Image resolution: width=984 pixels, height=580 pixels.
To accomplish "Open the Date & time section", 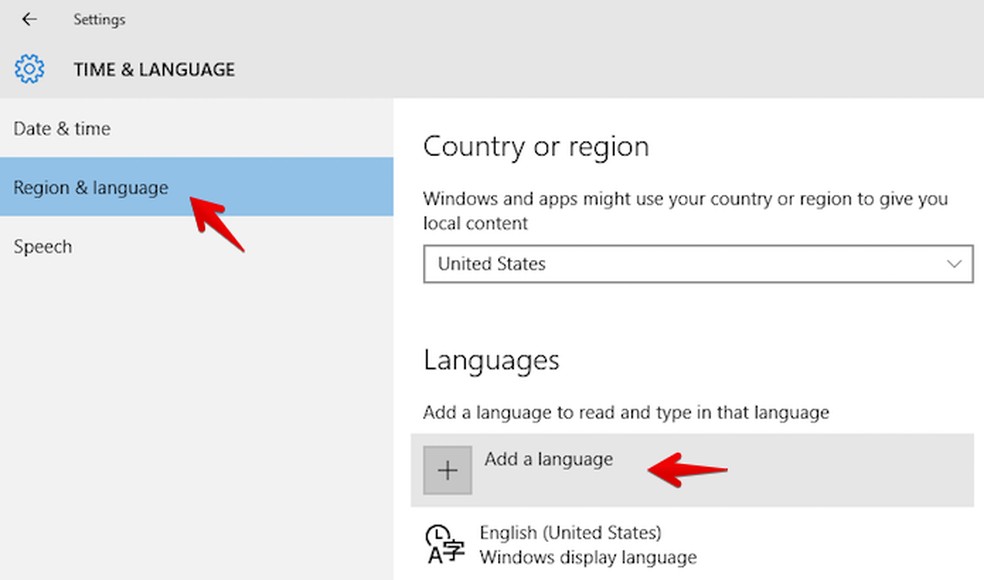I will point(62,129).
